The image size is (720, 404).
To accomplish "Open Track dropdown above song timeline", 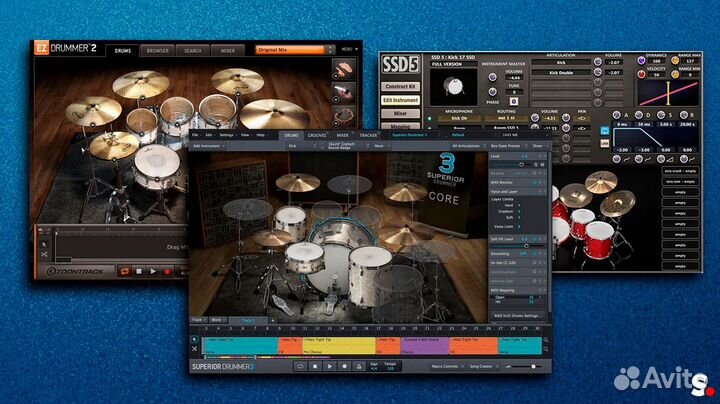I will click(x=199, y=320).
